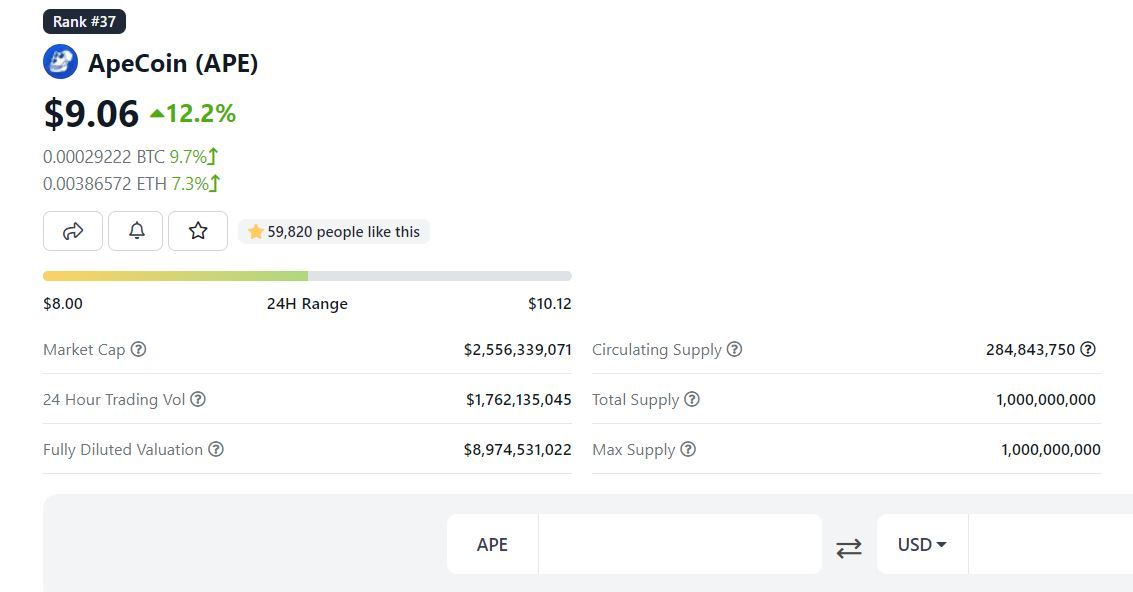Add ApeCoin to favorites with star
Screen dimensions: 1133x592
point(198,231)
